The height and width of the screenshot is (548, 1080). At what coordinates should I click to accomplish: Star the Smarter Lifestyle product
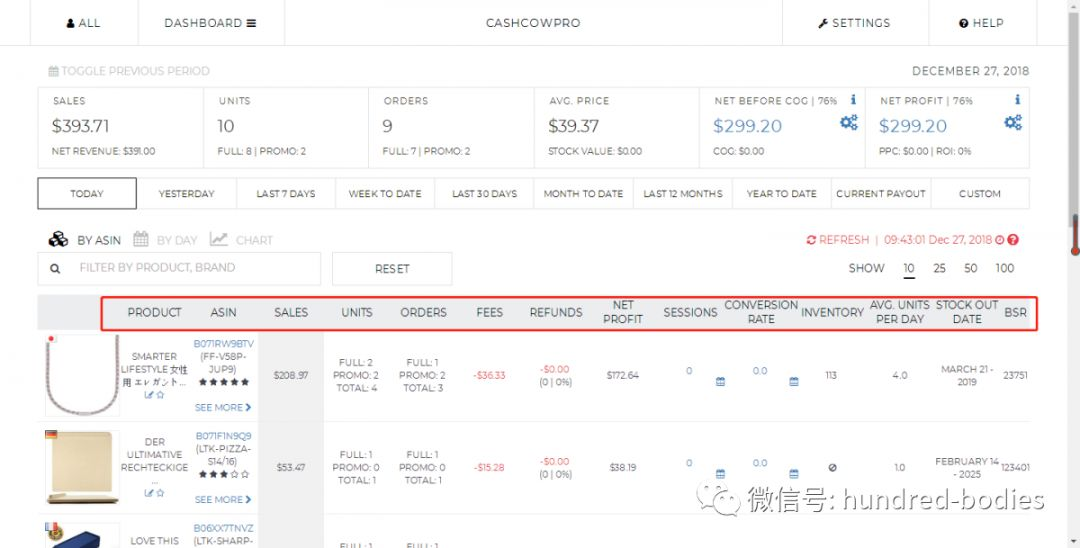(x=160, y=395)
